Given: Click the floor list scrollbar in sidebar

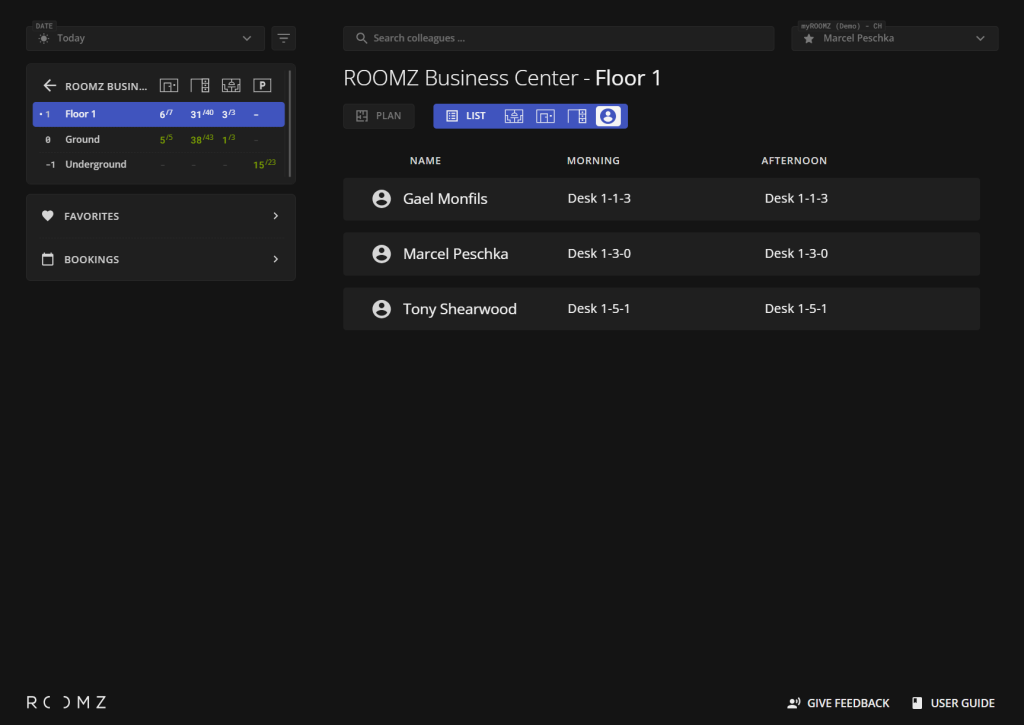Looking at the screenshot, I should pyautogui.click(x=291, y=120).
